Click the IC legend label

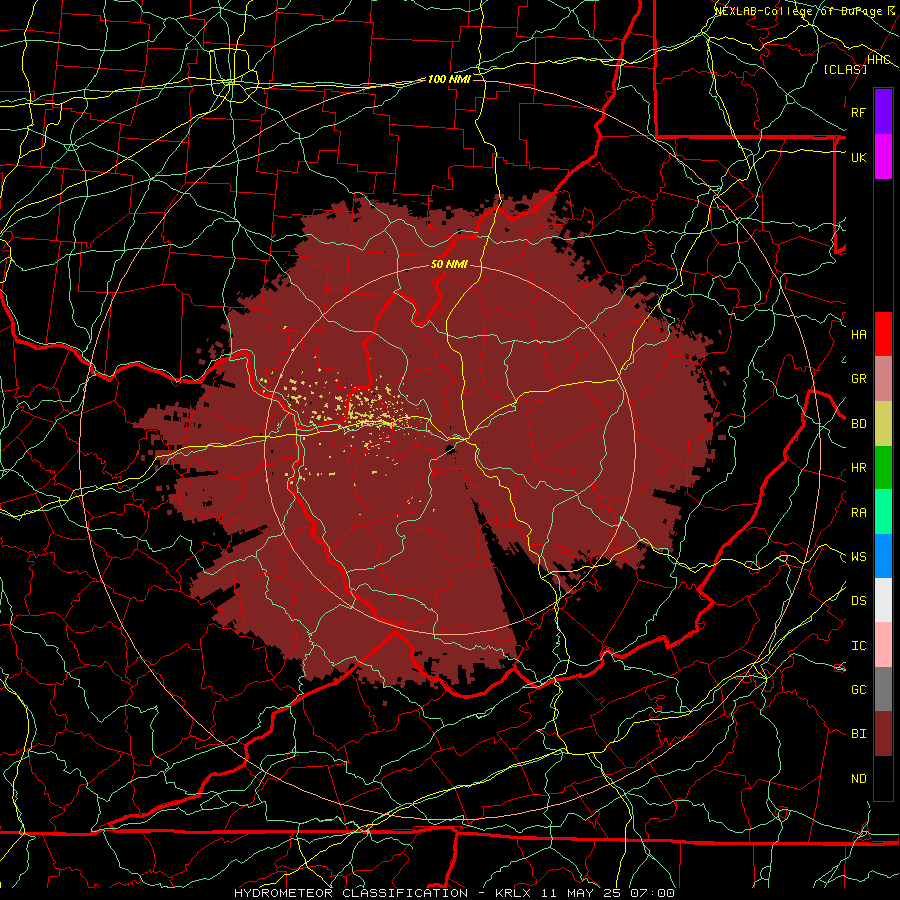(858, 646)
